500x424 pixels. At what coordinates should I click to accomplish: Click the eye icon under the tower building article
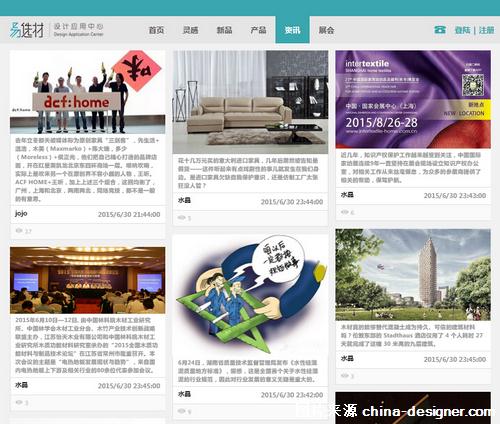click(345, 376)
